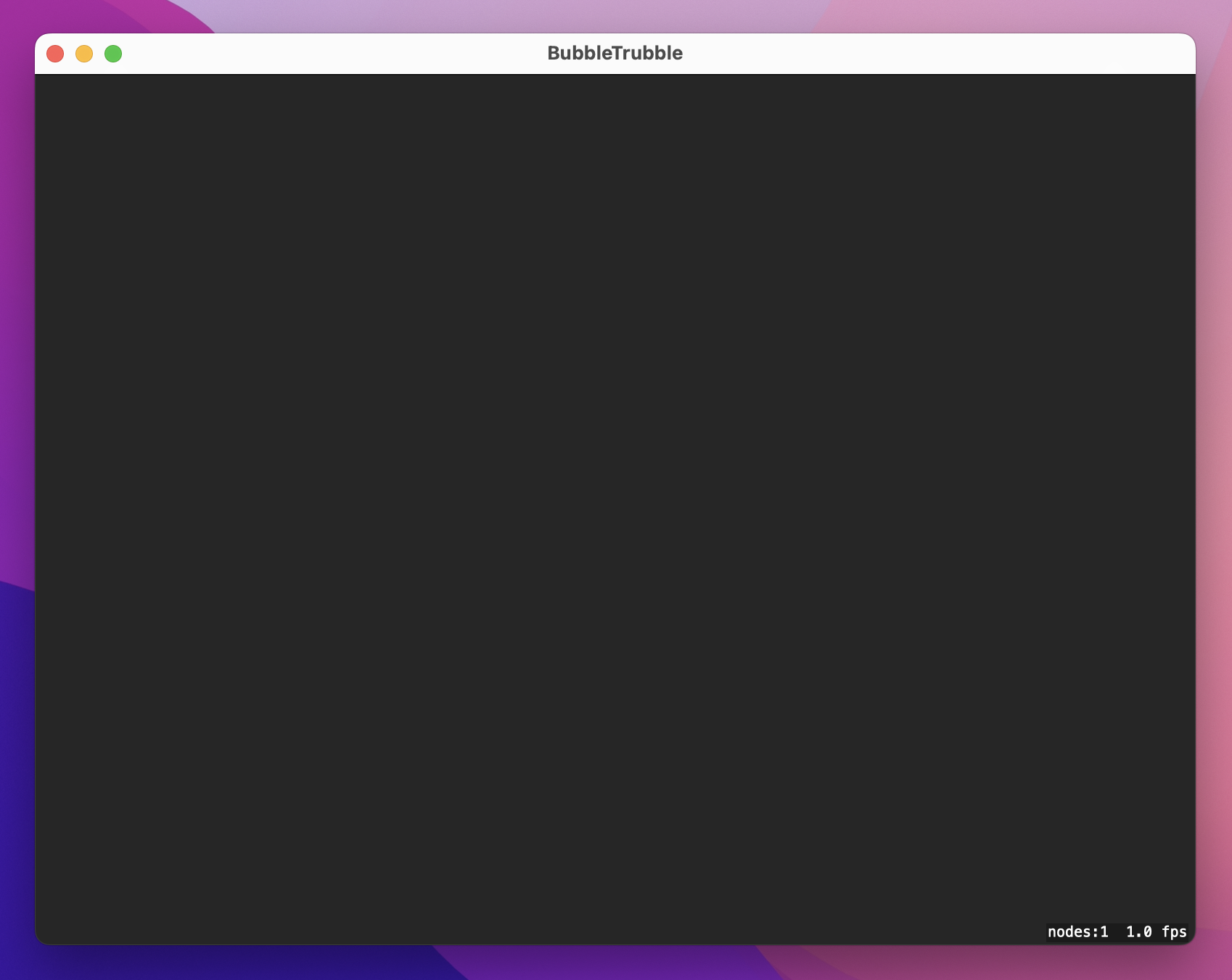
Task: Click the 1.0 fps indicator
Action: [1156, 931]
